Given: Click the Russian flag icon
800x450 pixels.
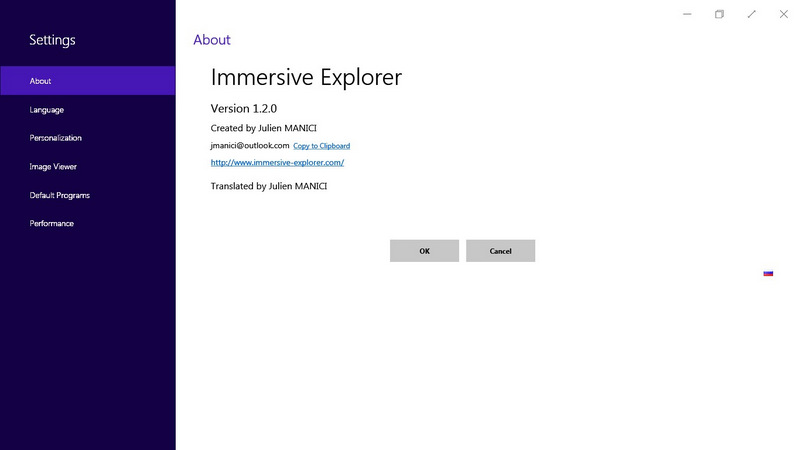Looking at the screenshot, I should pyautogui.click(x=768, y=273).
